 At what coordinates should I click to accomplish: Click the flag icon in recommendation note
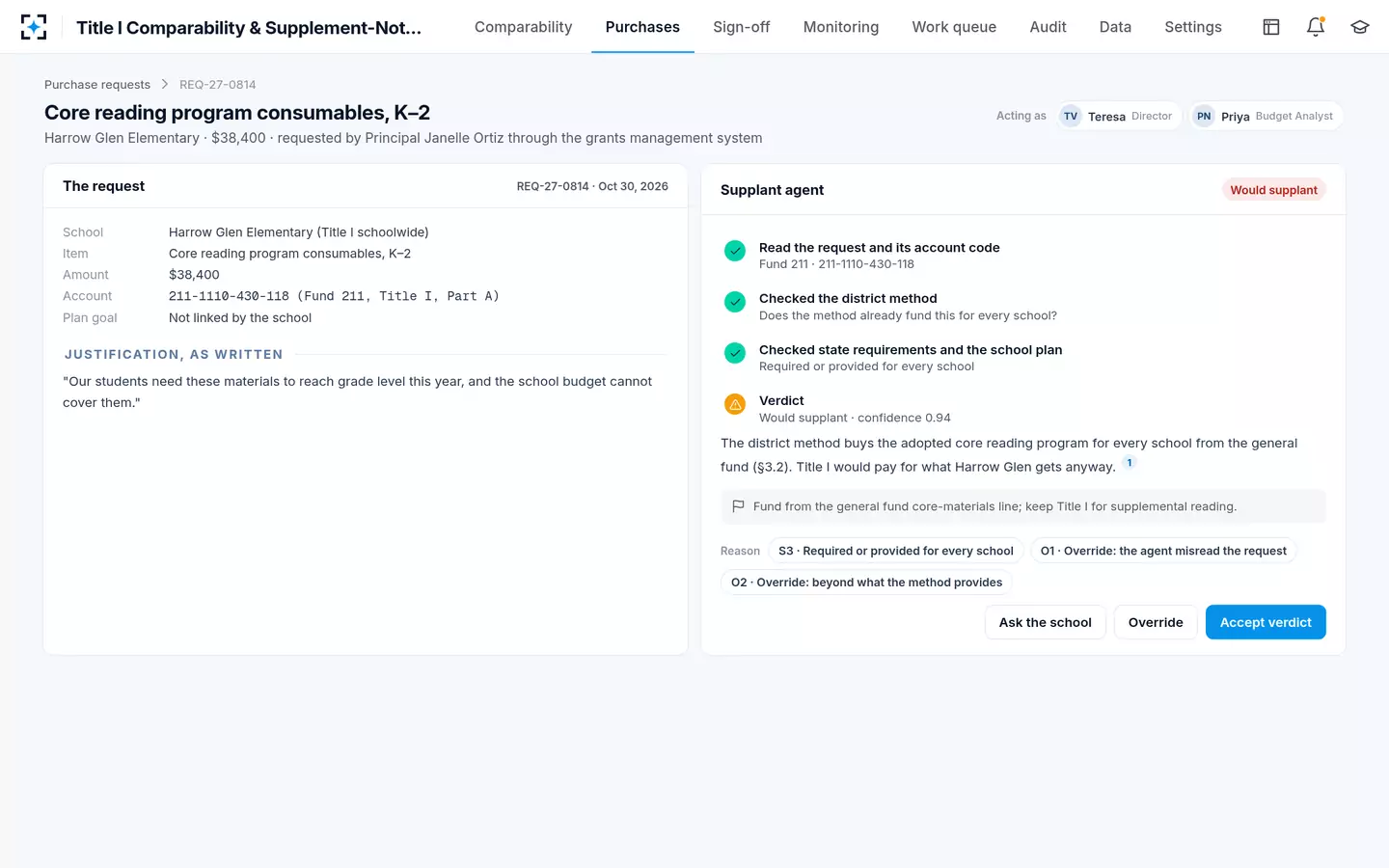[738, 506]
